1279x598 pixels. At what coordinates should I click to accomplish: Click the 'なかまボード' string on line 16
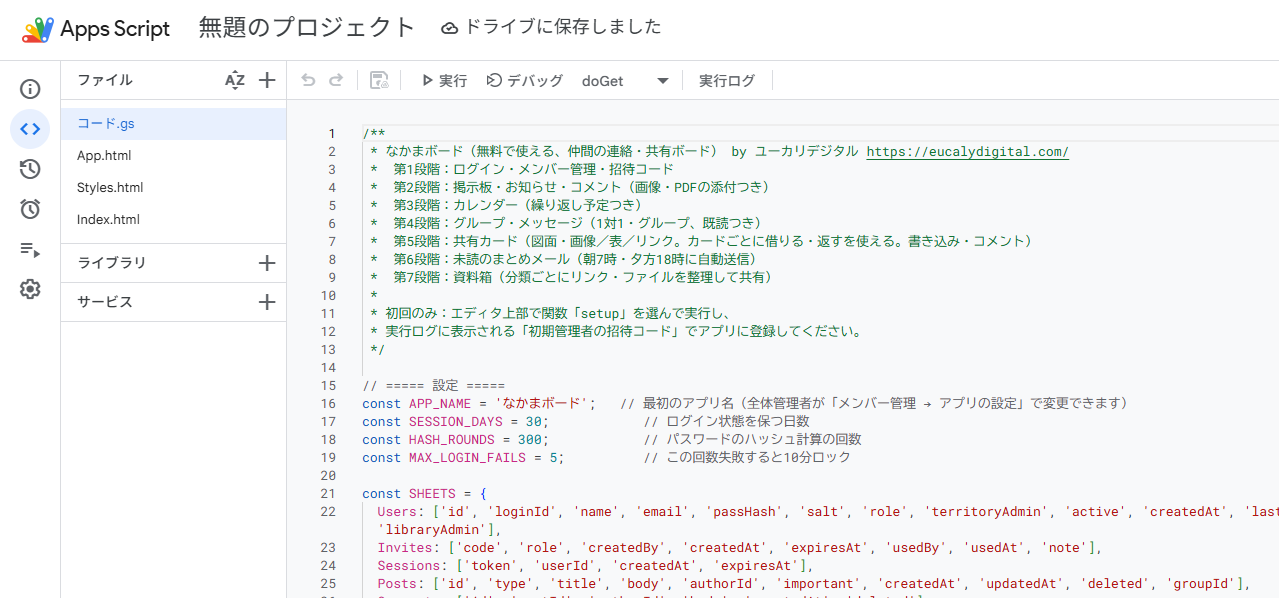542,404
